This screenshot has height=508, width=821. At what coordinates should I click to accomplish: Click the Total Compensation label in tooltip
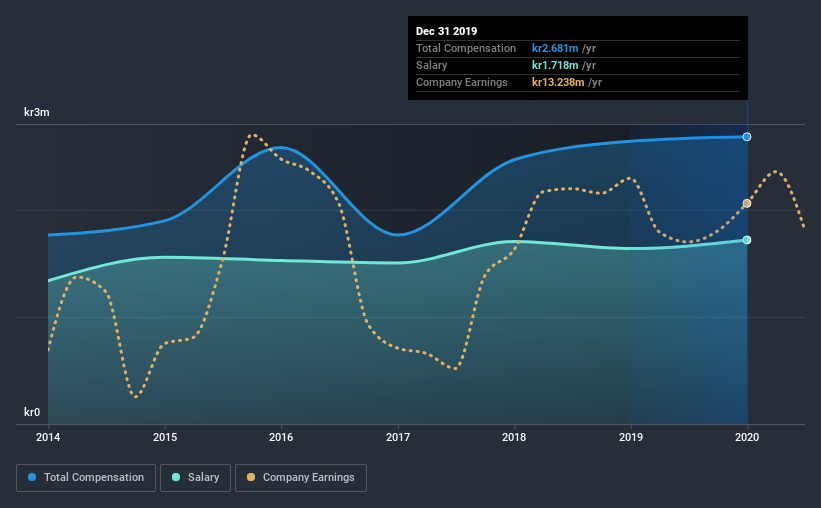click(x=466, y=48)
